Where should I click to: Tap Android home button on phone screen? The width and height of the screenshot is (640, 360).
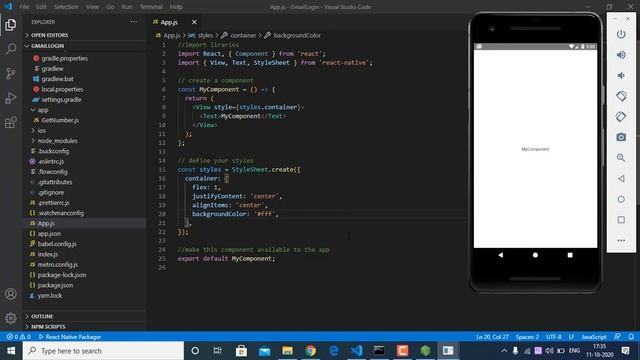pyautogui.click(x=535, y=255)
